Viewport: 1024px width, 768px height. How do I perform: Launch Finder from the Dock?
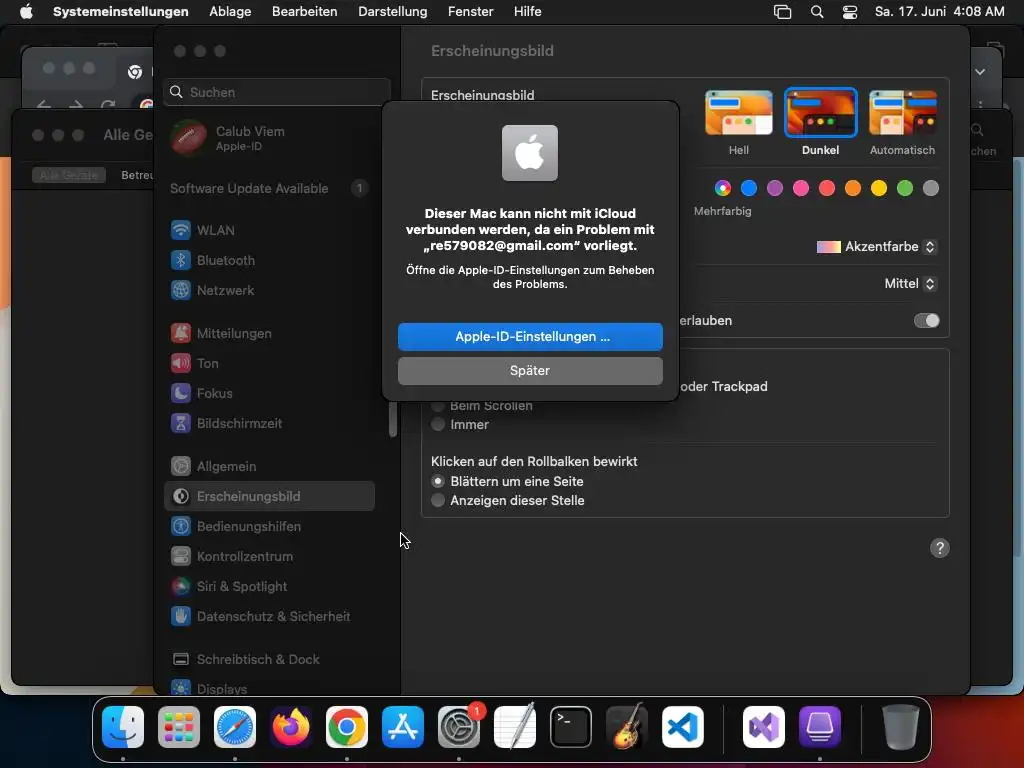point(123,727)
